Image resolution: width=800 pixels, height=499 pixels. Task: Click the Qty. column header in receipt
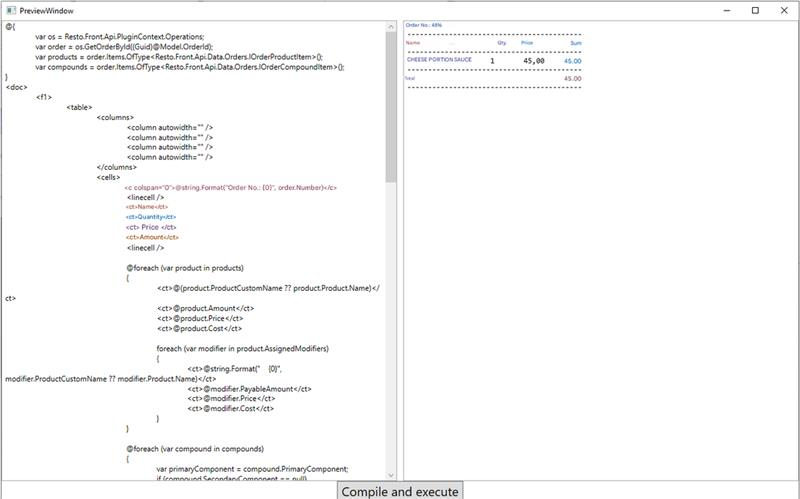502,43
